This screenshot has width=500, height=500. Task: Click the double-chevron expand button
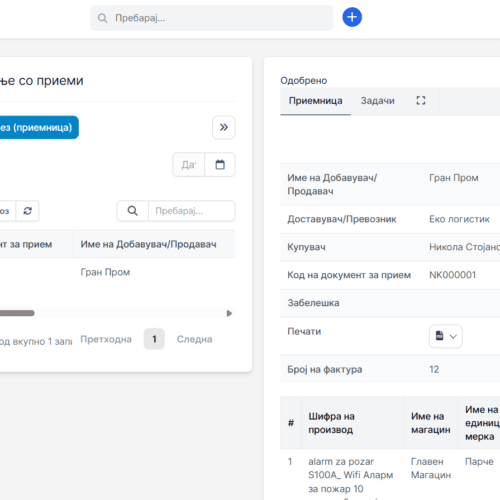(224, 127)
